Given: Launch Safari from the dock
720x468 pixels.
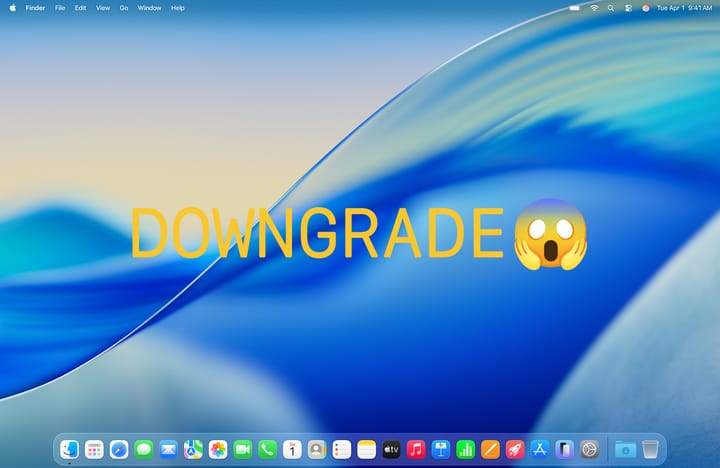Looking at the screenshot, I should (119, 450).
